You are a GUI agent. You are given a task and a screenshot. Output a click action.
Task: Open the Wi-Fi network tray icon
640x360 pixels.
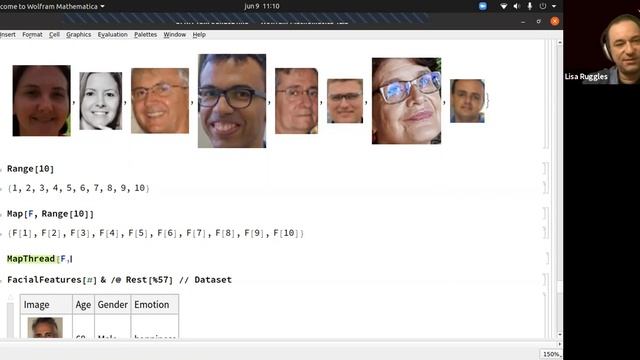pyautogui.click(x=504, y=6)
